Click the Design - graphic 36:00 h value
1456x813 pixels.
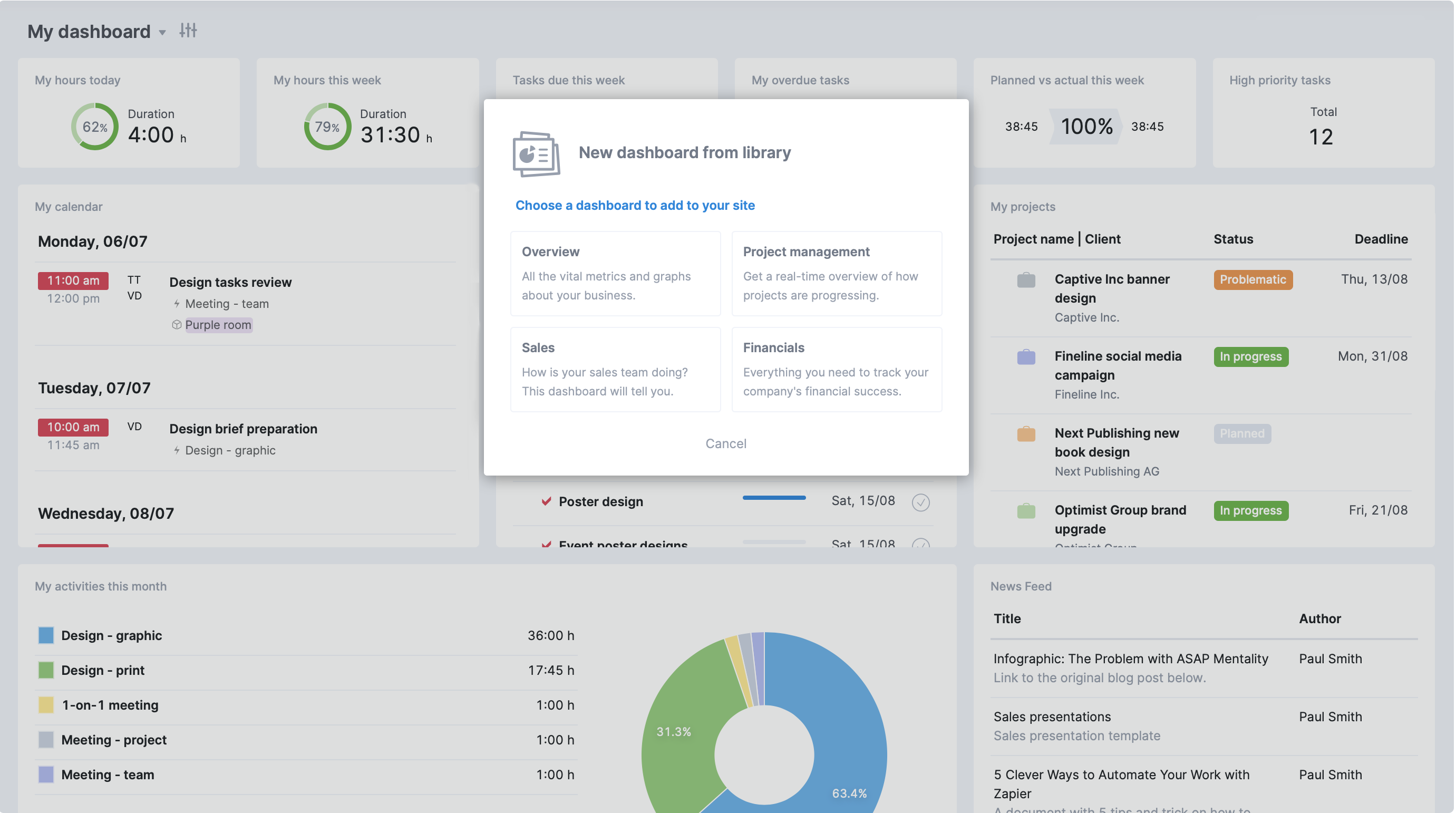pyautogui.click(x=550, y=635)
